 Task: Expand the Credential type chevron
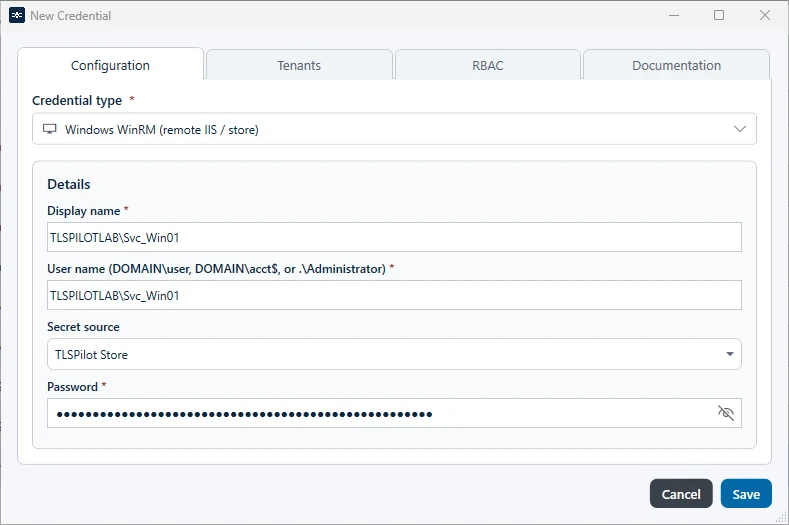pos(740,129)
